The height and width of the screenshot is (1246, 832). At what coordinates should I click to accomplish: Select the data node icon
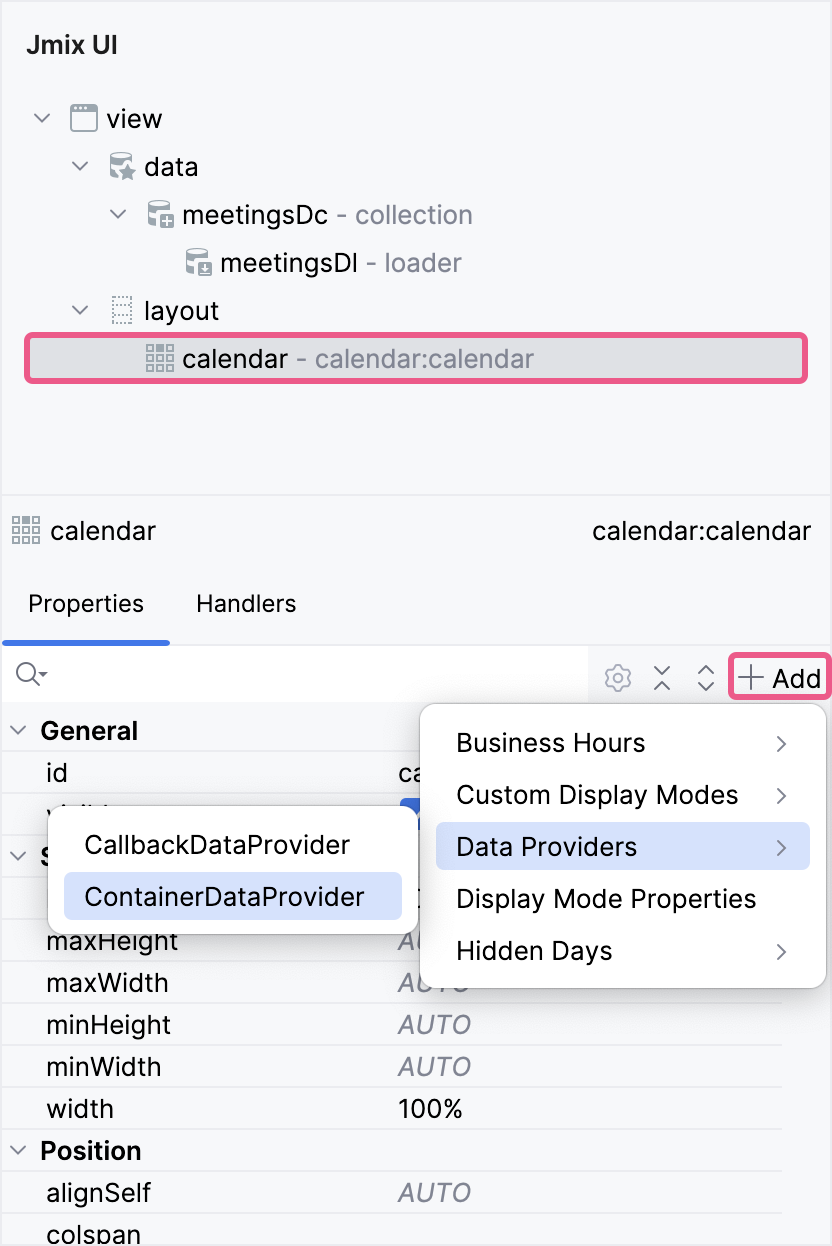(x=123, y=166)
